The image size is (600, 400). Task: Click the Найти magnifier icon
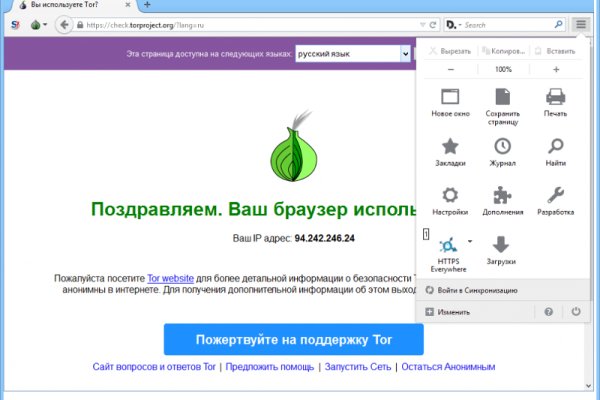555,147
